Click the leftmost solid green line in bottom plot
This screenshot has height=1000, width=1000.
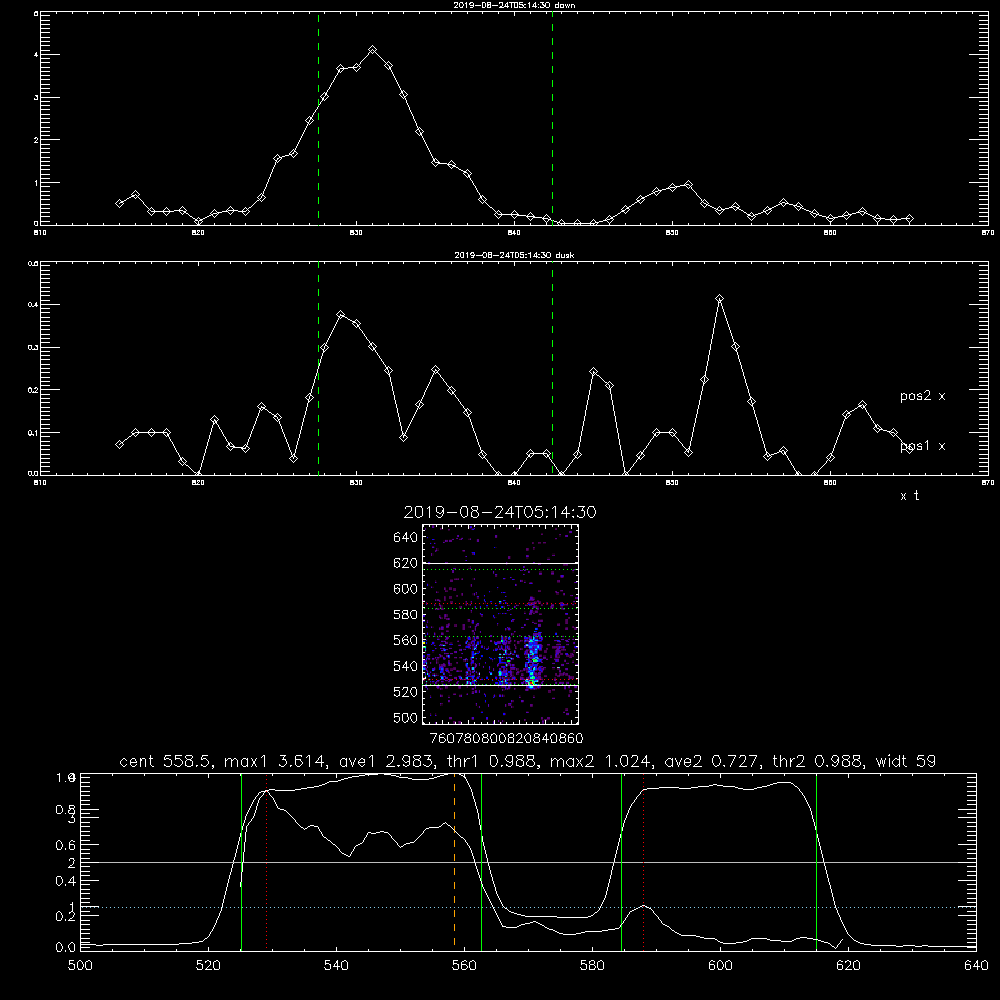(242, 862)
